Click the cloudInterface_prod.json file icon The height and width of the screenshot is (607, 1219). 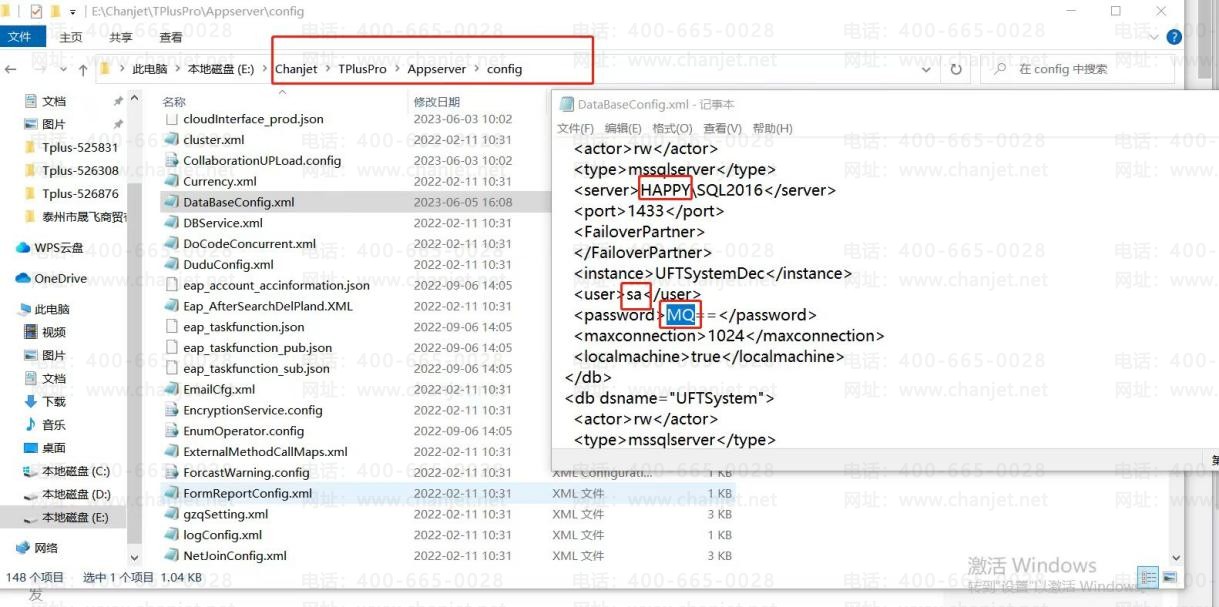[170, 119]
